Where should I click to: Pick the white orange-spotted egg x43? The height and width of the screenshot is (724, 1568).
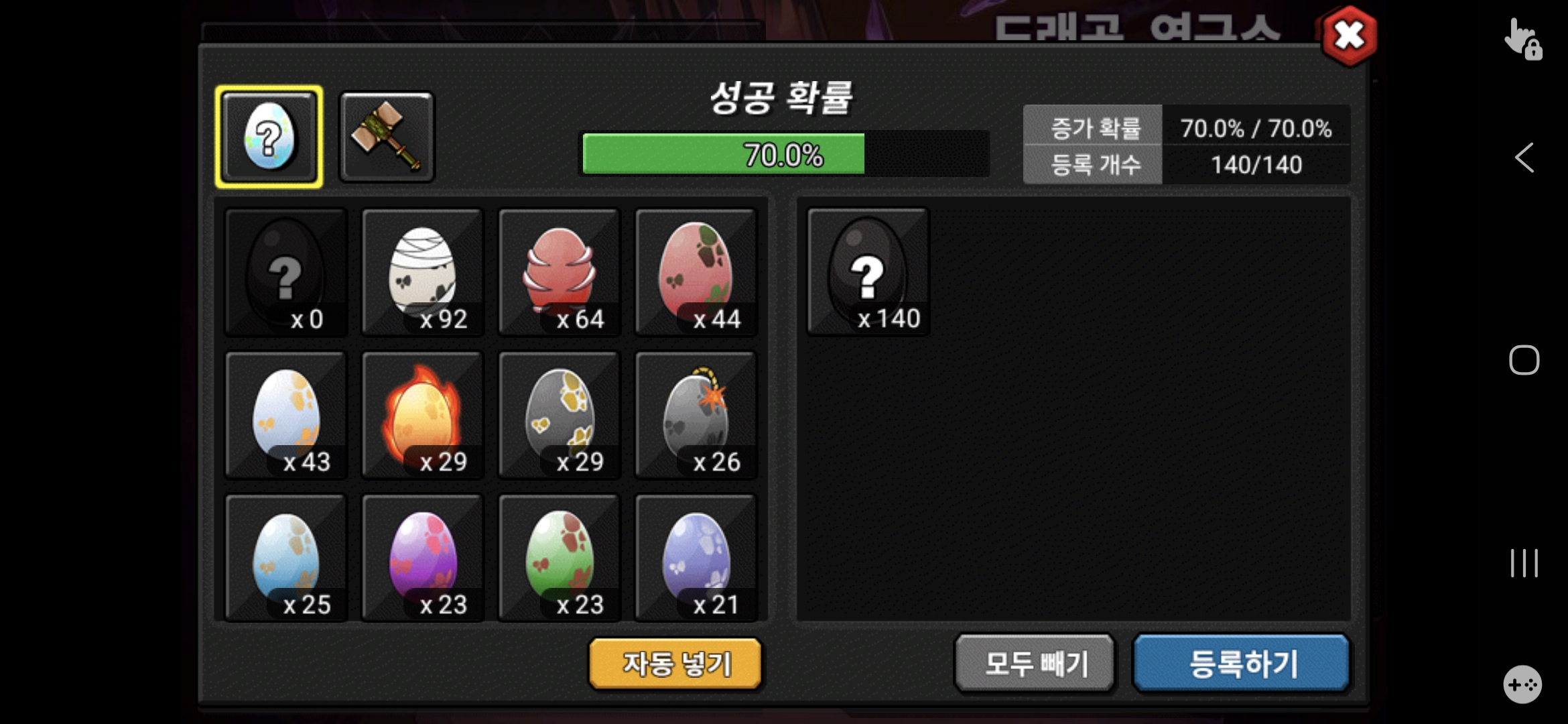(x=286, y=414)
